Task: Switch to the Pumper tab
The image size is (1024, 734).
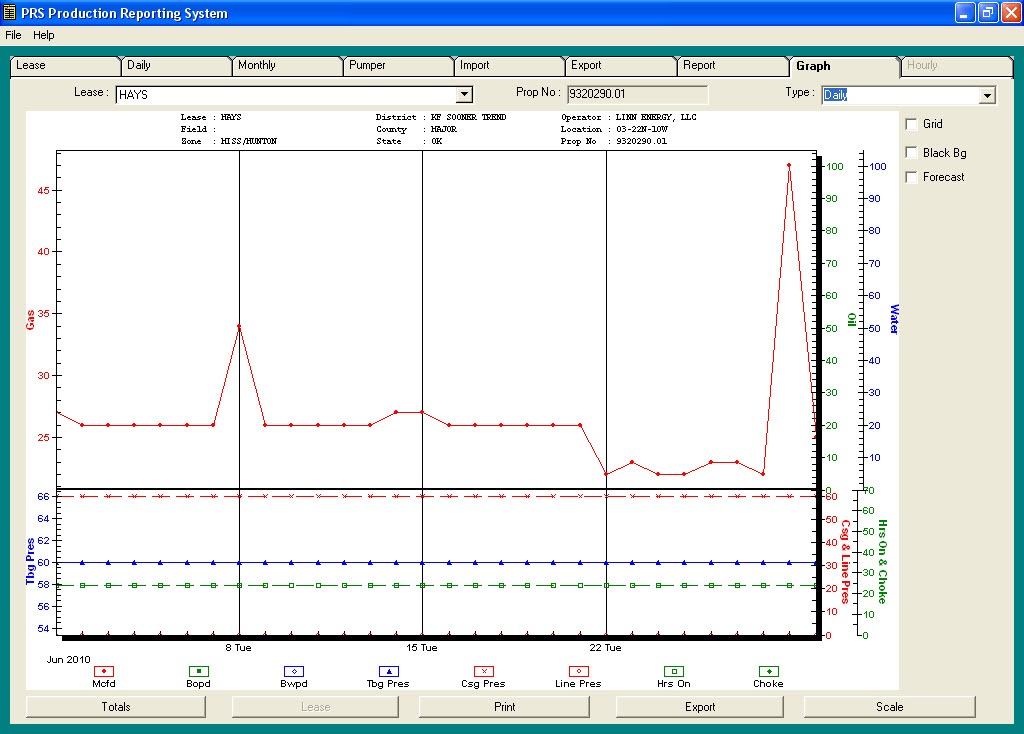Action: pos(397,65)
